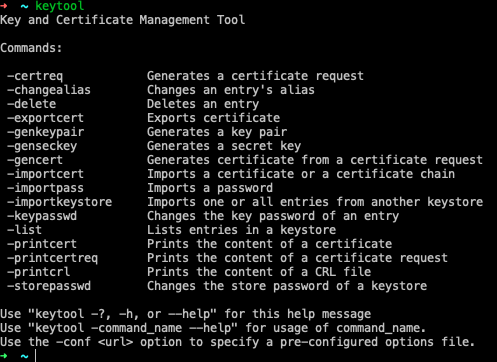The width and height of the screenshot is (497, 362).
Task: Click 'Changes the key password of an entry'
Action: [273, 216]
